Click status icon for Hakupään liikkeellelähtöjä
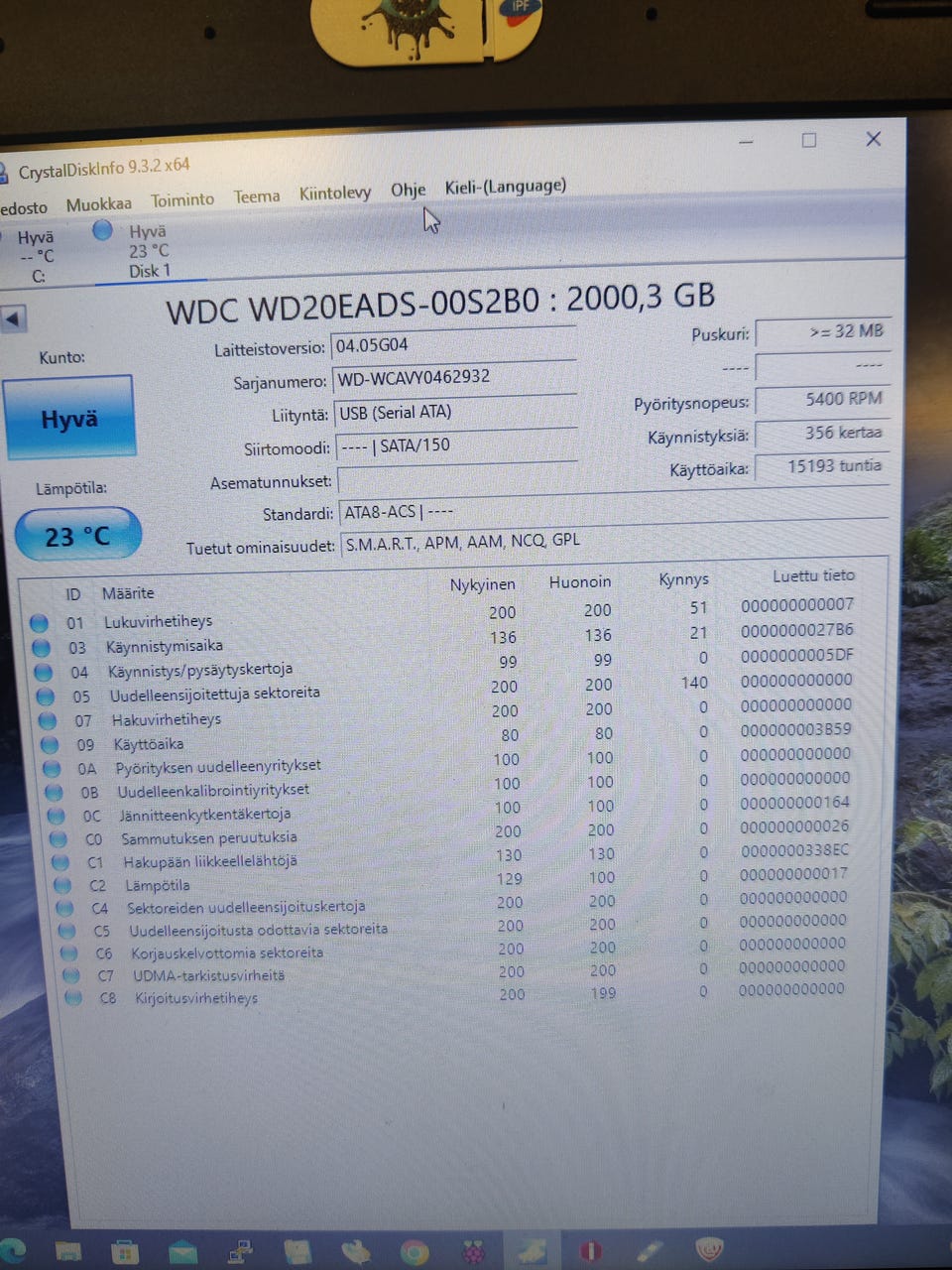This screenshot has width=952, height=1270. click(x=60, y=863)
